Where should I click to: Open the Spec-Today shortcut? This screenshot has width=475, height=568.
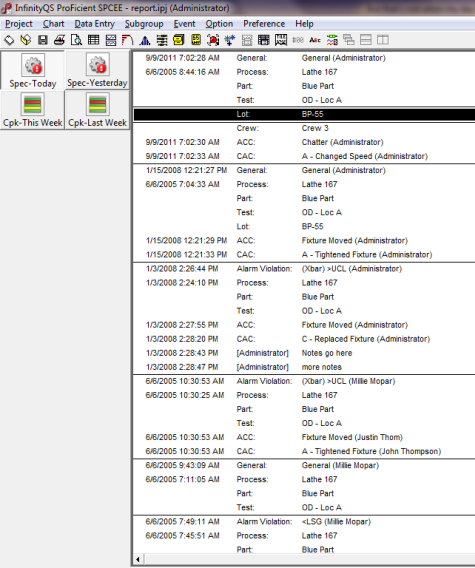pyautogui.click(x=33, y=70)
